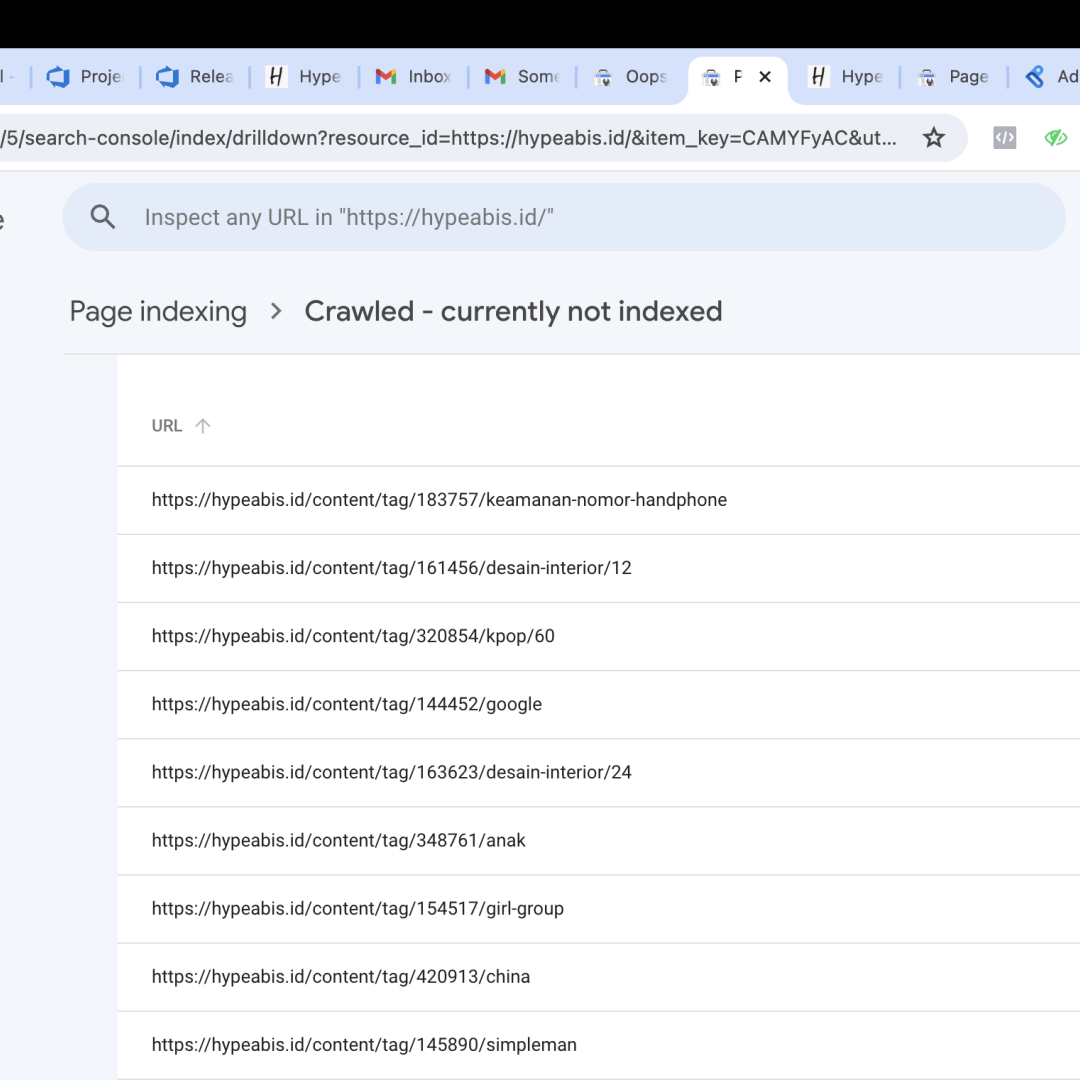Switch to the Relea tab
Image resolution: width=1080 pixels, height=1080 pixels.
point(194,76)
